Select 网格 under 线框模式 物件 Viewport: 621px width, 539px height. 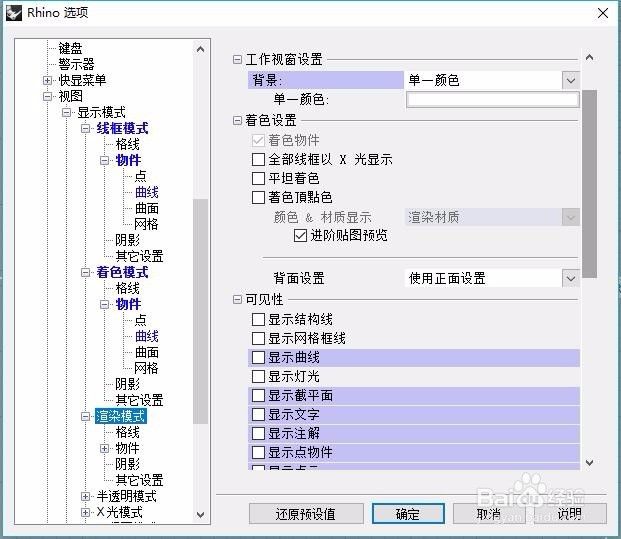146,225
